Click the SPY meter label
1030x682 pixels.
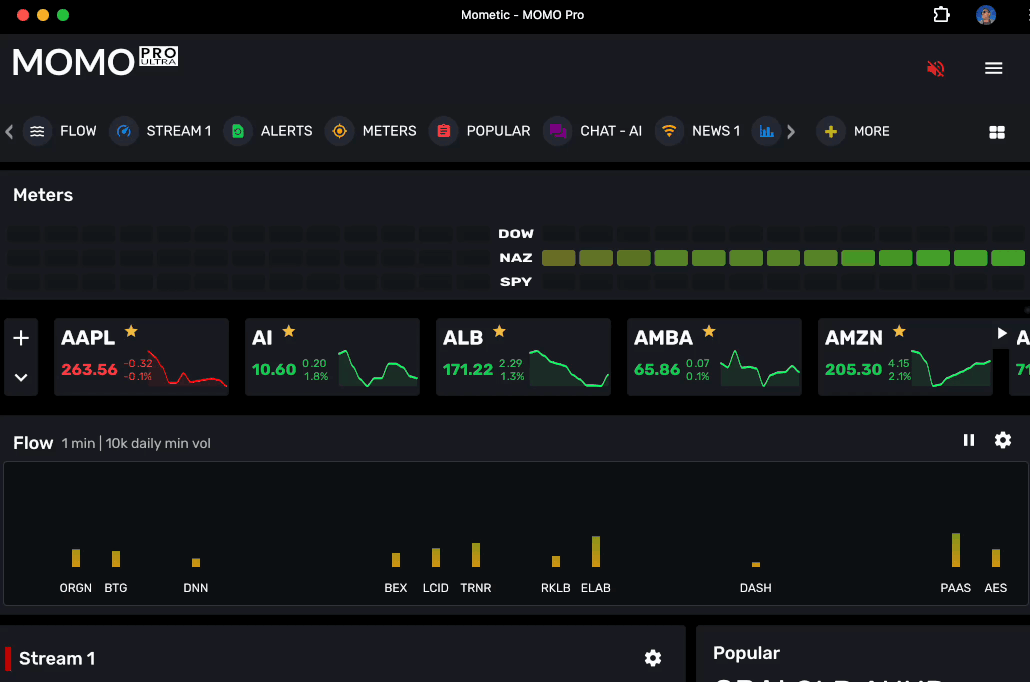pos(516,282)
